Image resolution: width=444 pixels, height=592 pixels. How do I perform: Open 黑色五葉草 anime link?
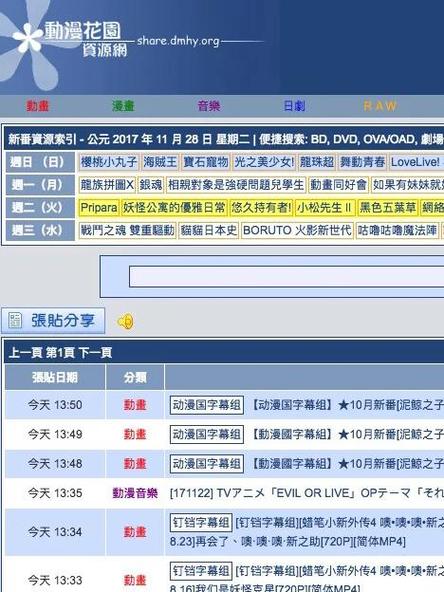click(x=388, y=207)
